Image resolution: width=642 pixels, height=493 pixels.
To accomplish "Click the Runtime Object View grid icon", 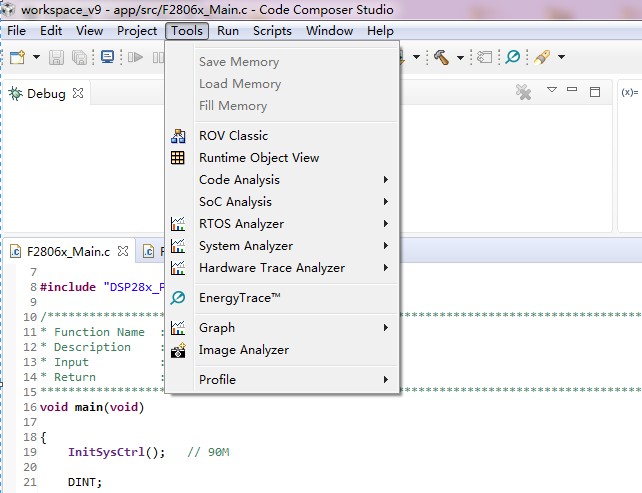I will point(178,158).
